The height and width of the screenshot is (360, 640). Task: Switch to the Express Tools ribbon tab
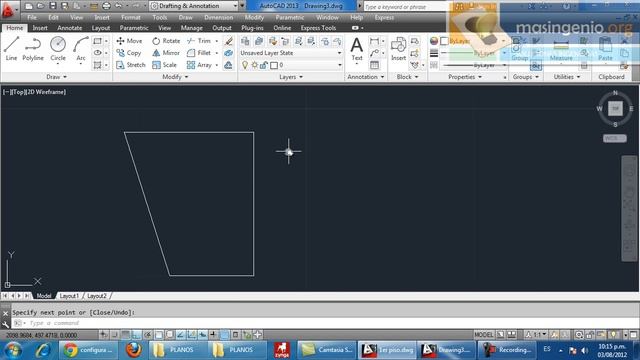point(318,28)
